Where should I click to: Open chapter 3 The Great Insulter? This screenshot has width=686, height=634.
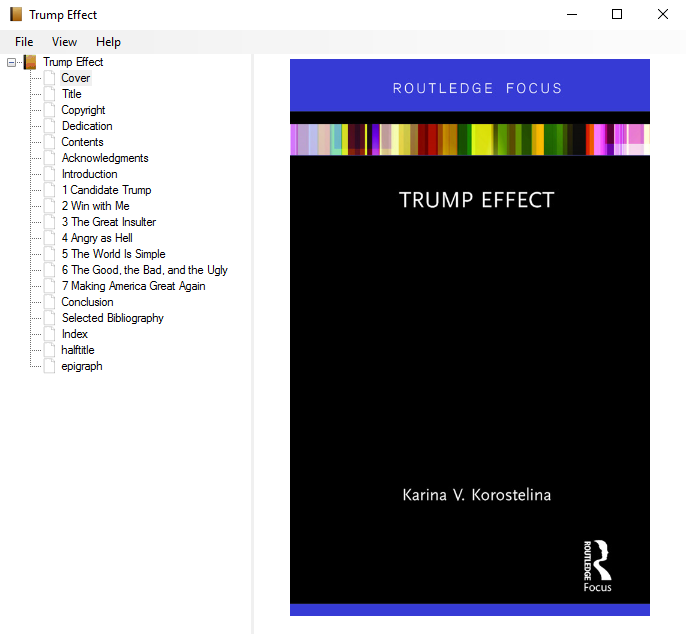[x=108, y=222]
